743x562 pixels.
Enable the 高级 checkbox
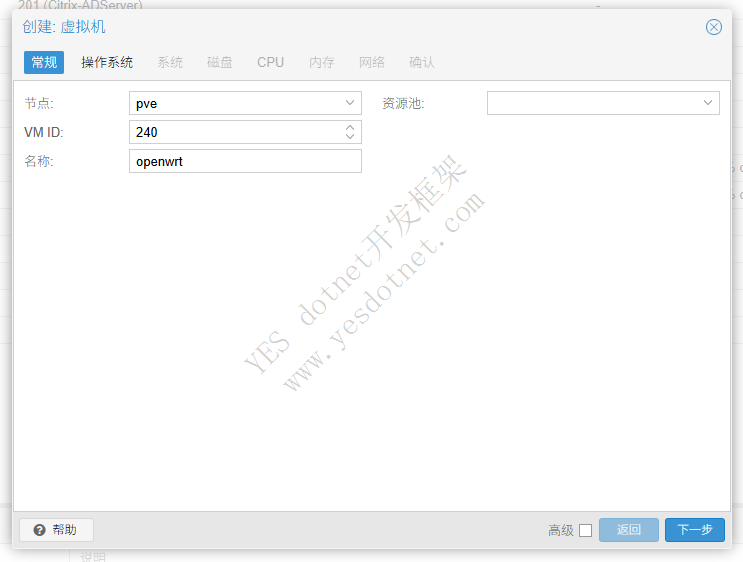[586, 530]
